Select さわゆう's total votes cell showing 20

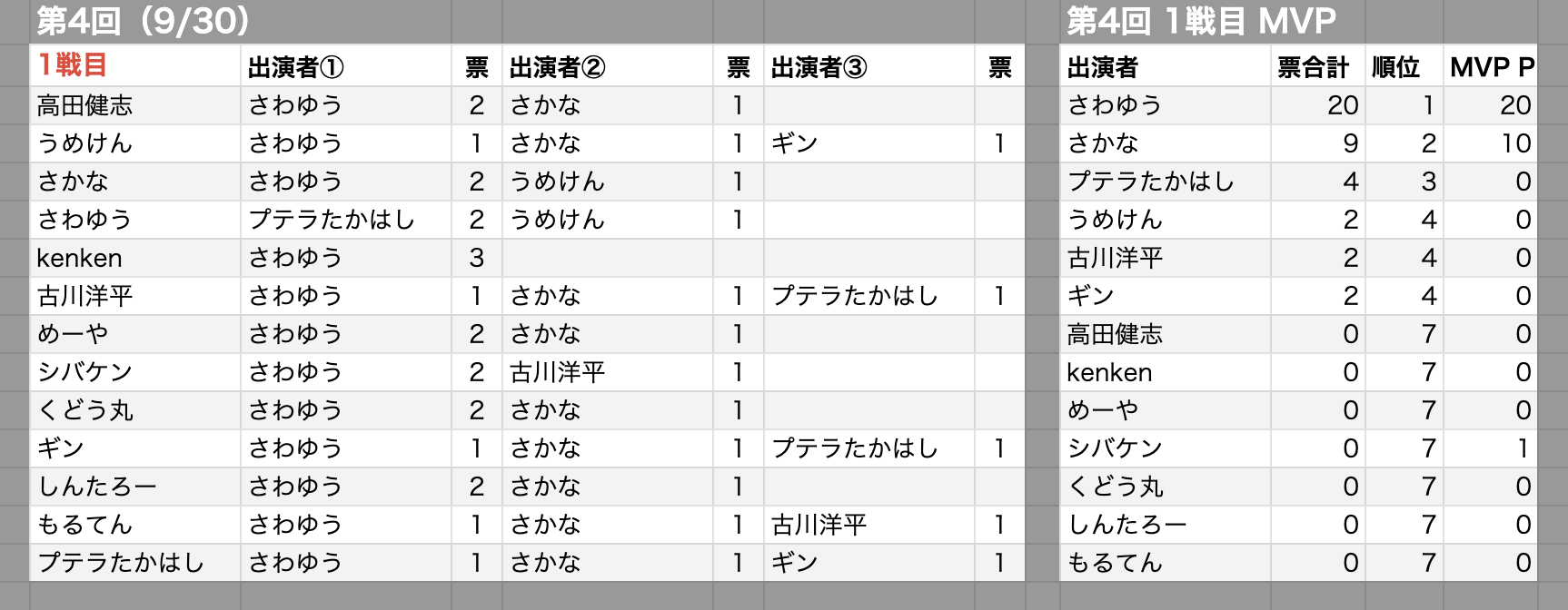(1343, 105)
